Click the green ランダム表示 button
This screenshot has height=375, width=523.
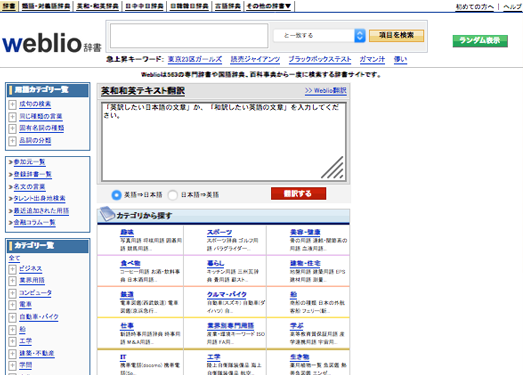480,41
